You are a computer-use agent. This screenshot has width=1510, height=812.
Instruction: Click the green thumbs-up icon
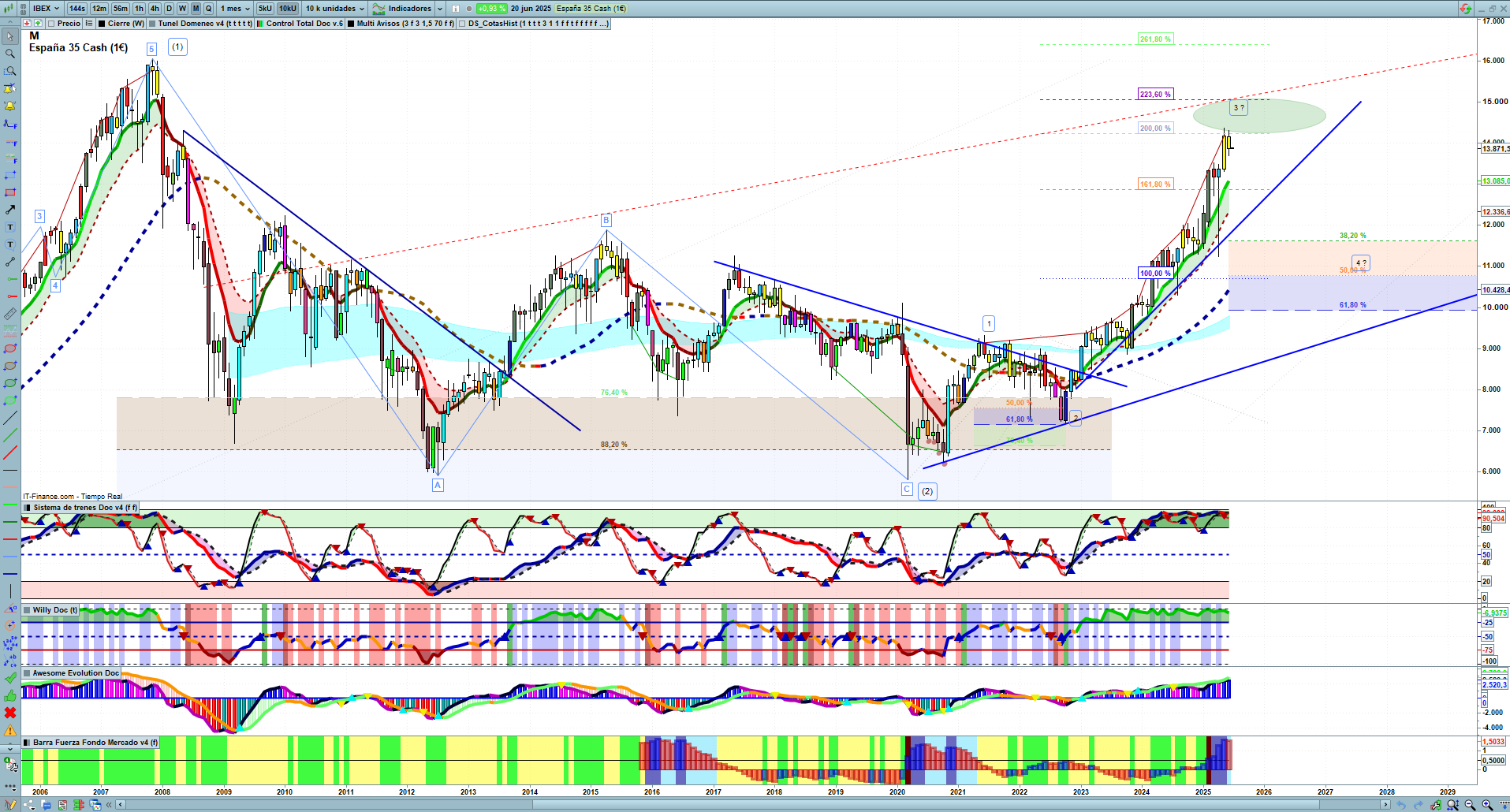pos(10,695)
